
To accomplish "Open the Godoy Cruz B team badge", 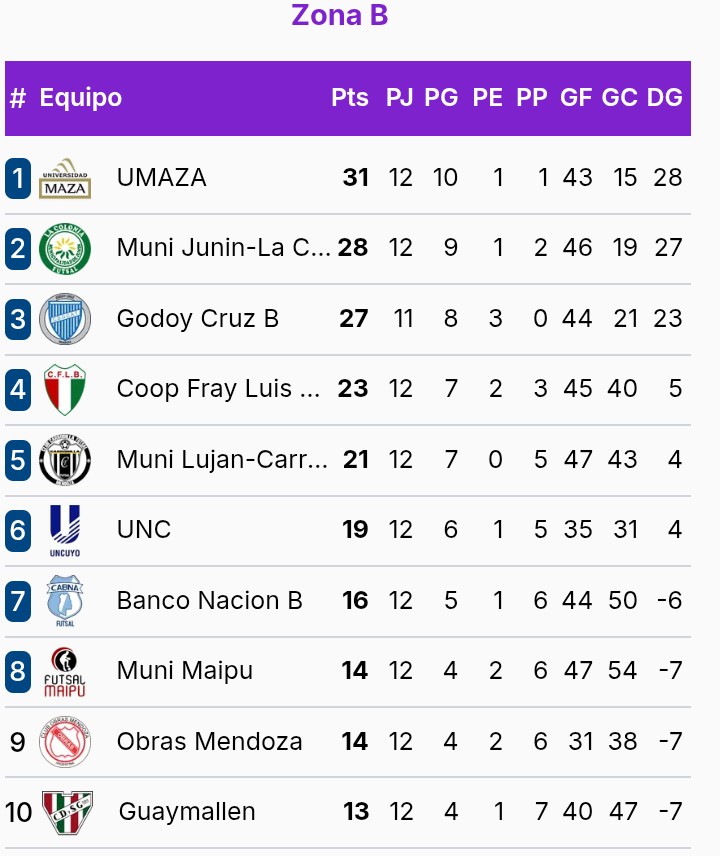I will [65, 319].
